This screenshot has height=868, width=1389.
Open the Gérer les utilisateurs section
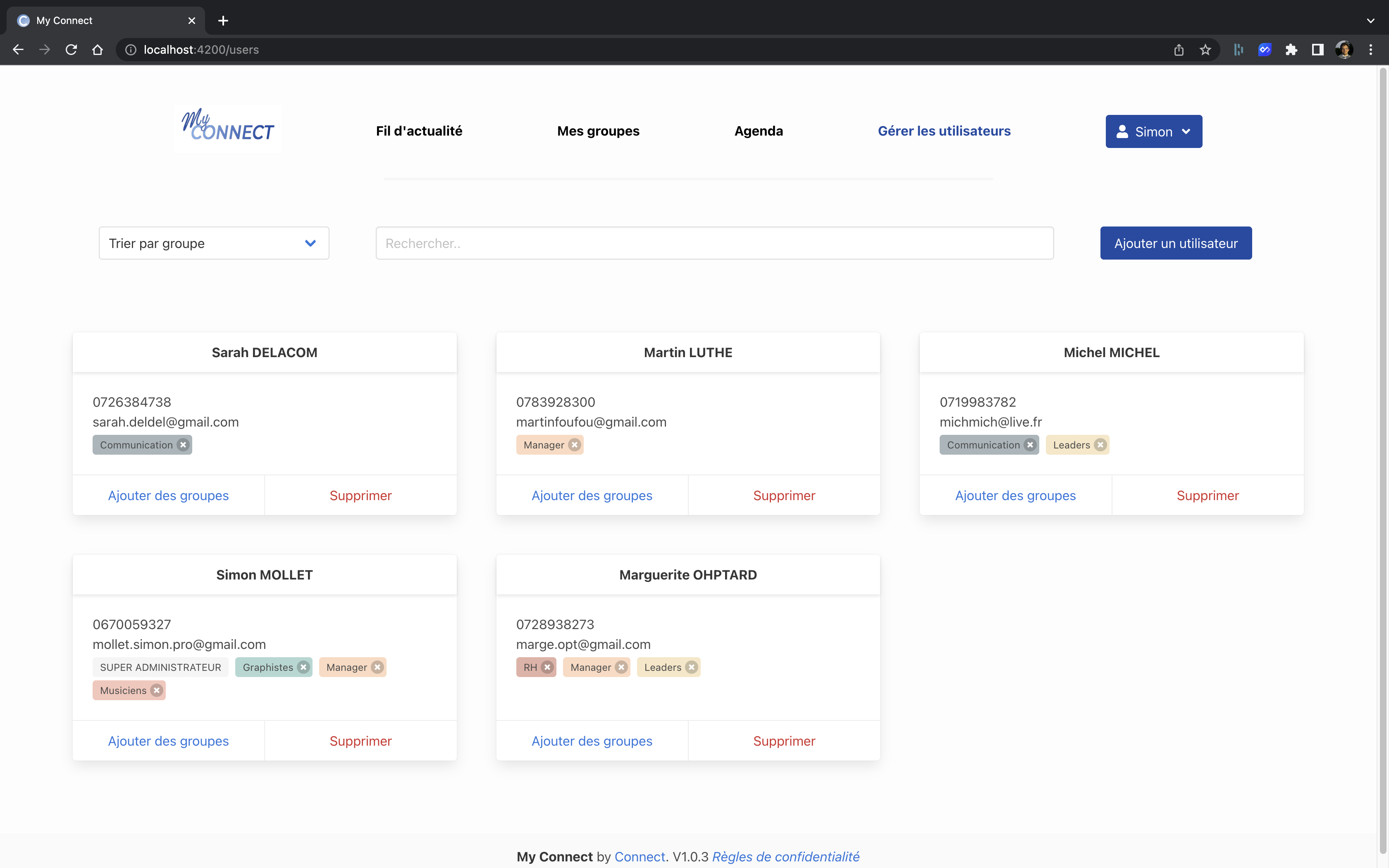(944, 131)
